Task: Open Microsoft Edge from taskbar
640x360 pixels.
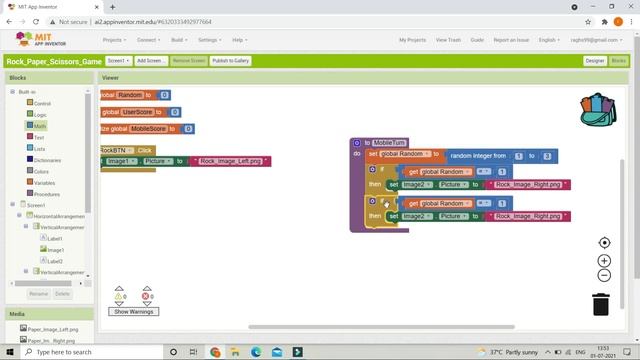Action: coord(256,352)
